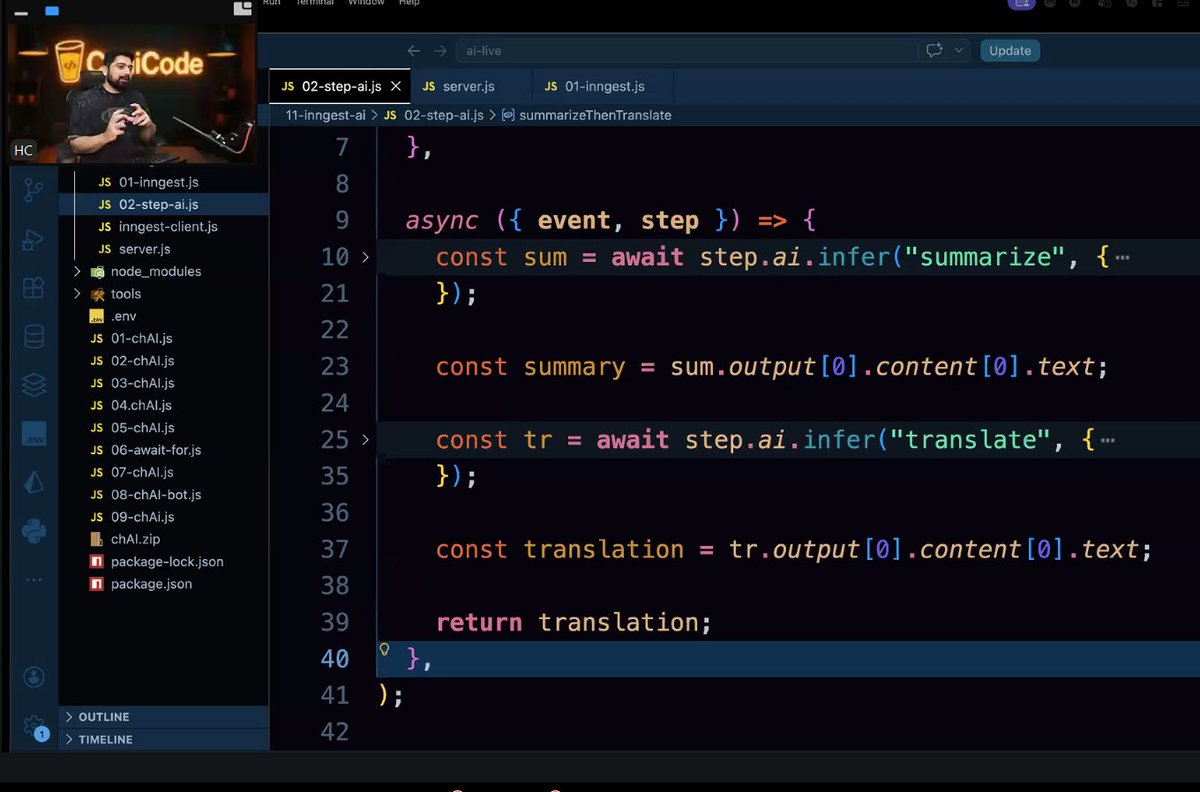
Task: Open the Copilot chat icon
Action: click(x=935, y=50)
